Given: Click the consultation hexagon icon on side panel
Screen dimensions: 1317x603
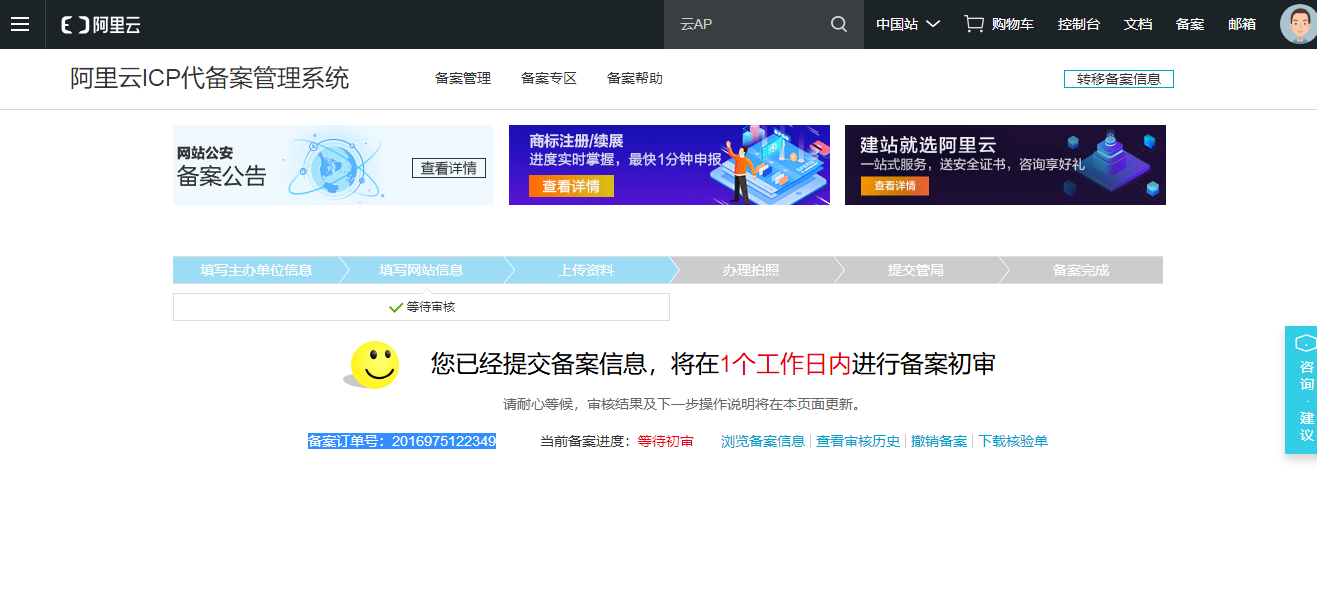Looking at the screenshot, I should point(1306,343).
